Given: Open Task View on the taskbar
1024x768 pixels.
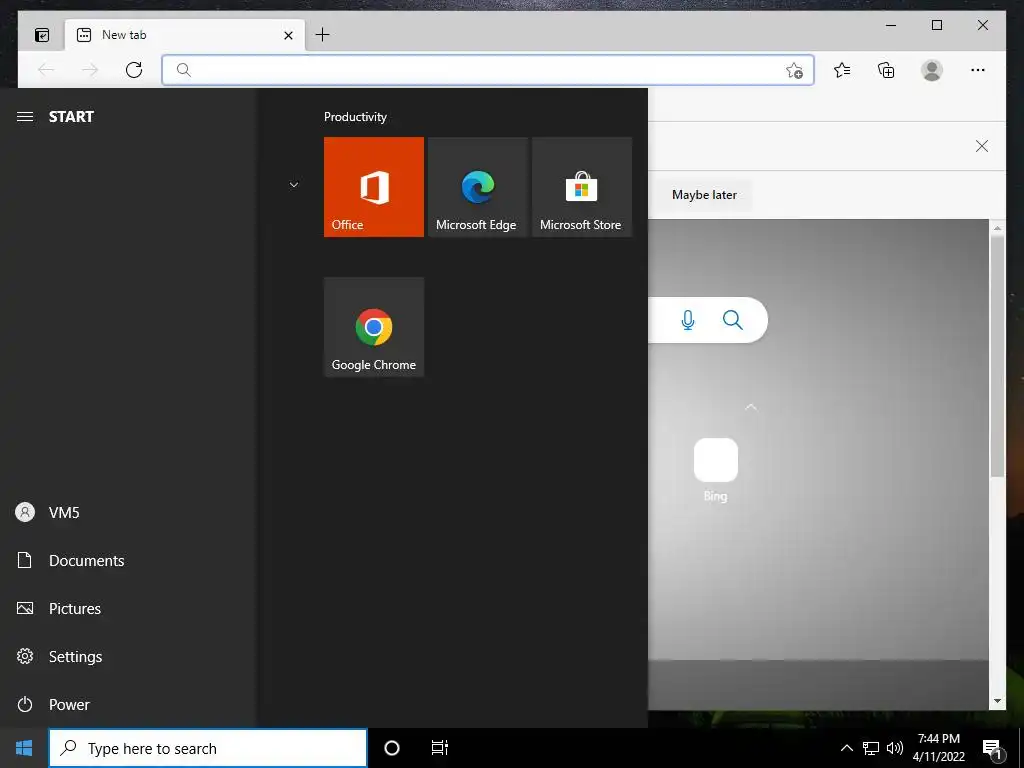Looking at the screenshot, I should pos(440,748).
